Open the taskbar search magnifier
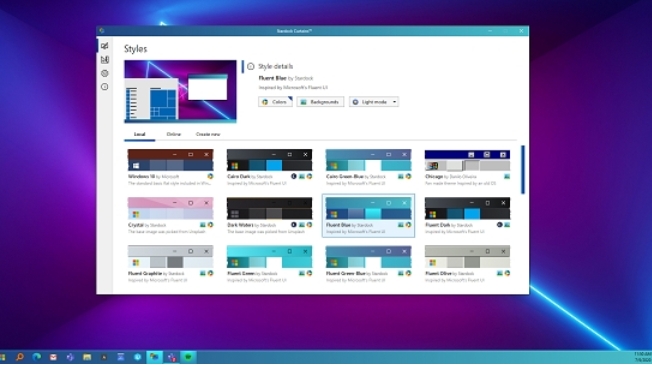Viewport: 652px width, 366px height. point(20,357)
